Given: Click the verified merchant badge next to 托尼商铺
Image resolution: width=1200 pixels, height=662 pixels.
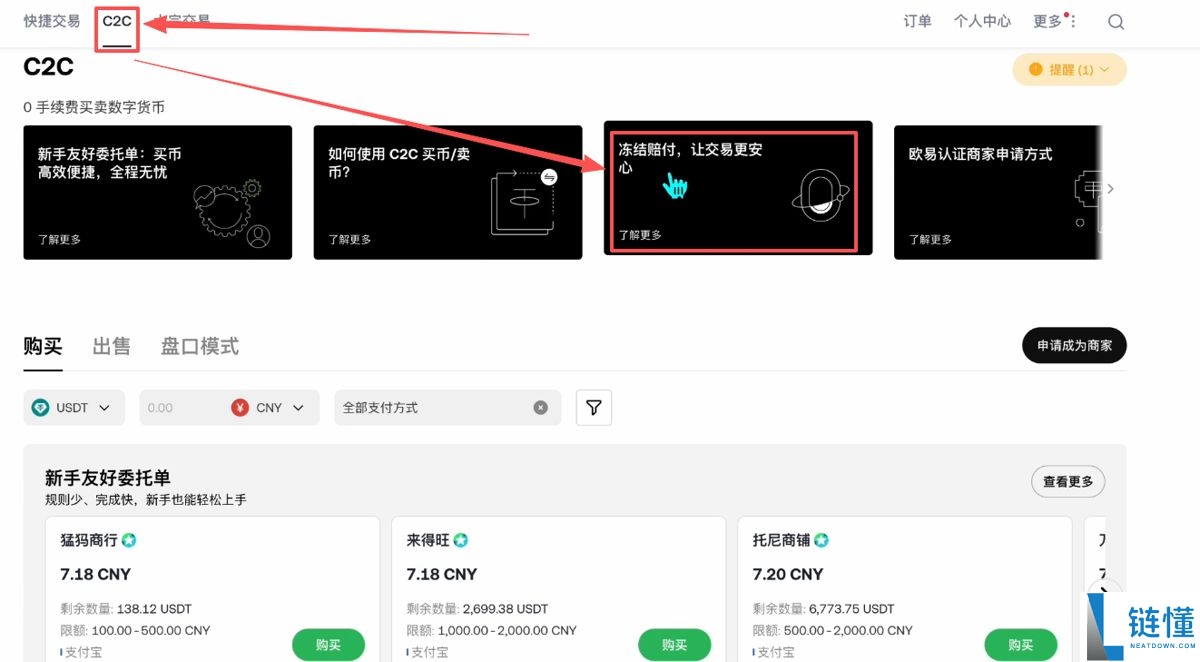Looking at the screenshot, I should [821, 539].
